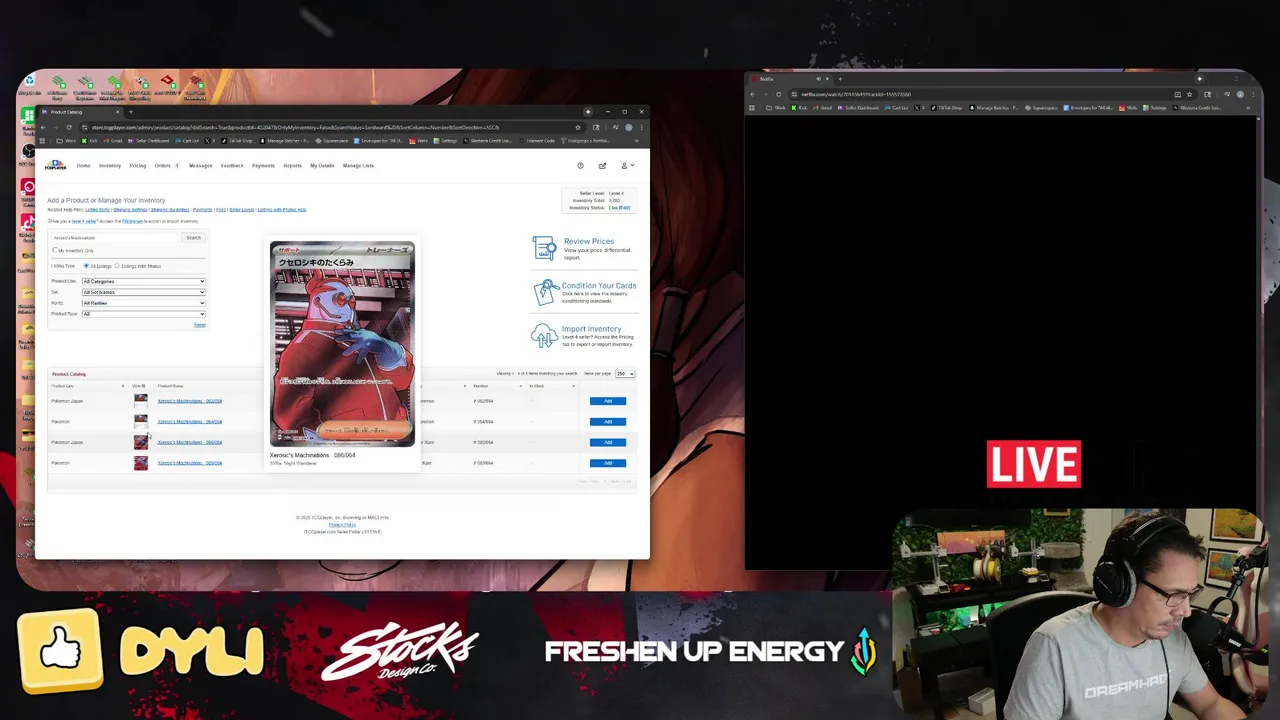Open the Seller Dashboard bookmark in TCGplayer window
The width and height of the screenshot is (1280, 720).
click(149, 141)
